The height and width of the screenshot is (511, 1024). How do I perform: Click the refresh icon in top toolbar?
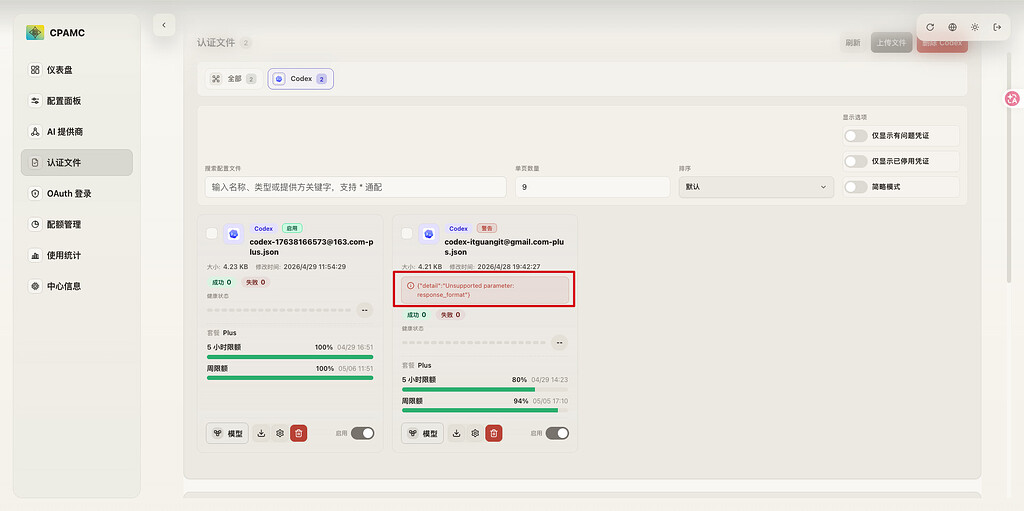tap(930, 27)
